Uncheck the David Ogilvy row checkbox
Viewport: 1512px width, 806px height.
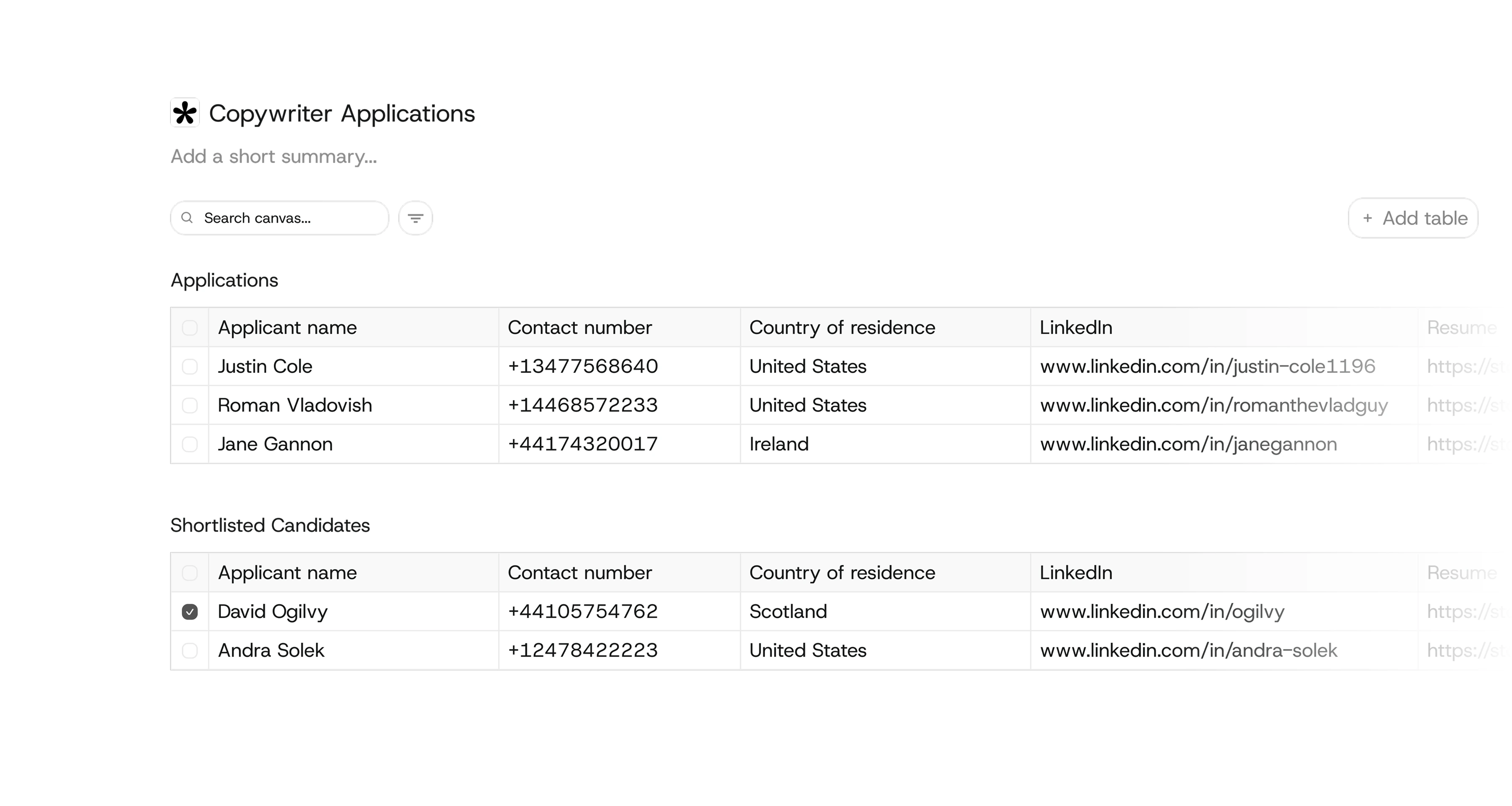(x=189, y=612)
